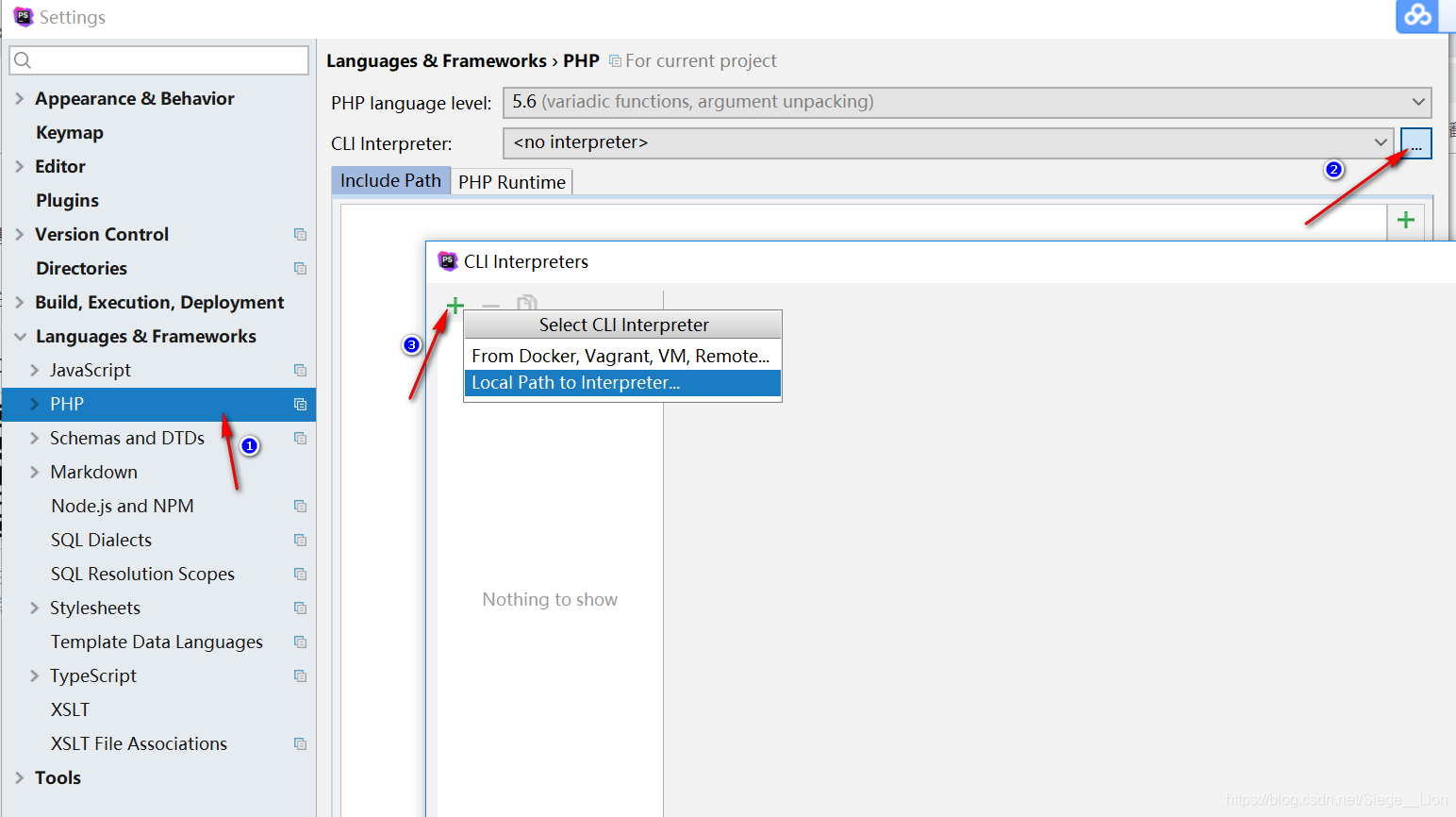Screen dimensions: 1456x817
Task: Select SQL Resolution Scopes item
Action: 142,574
